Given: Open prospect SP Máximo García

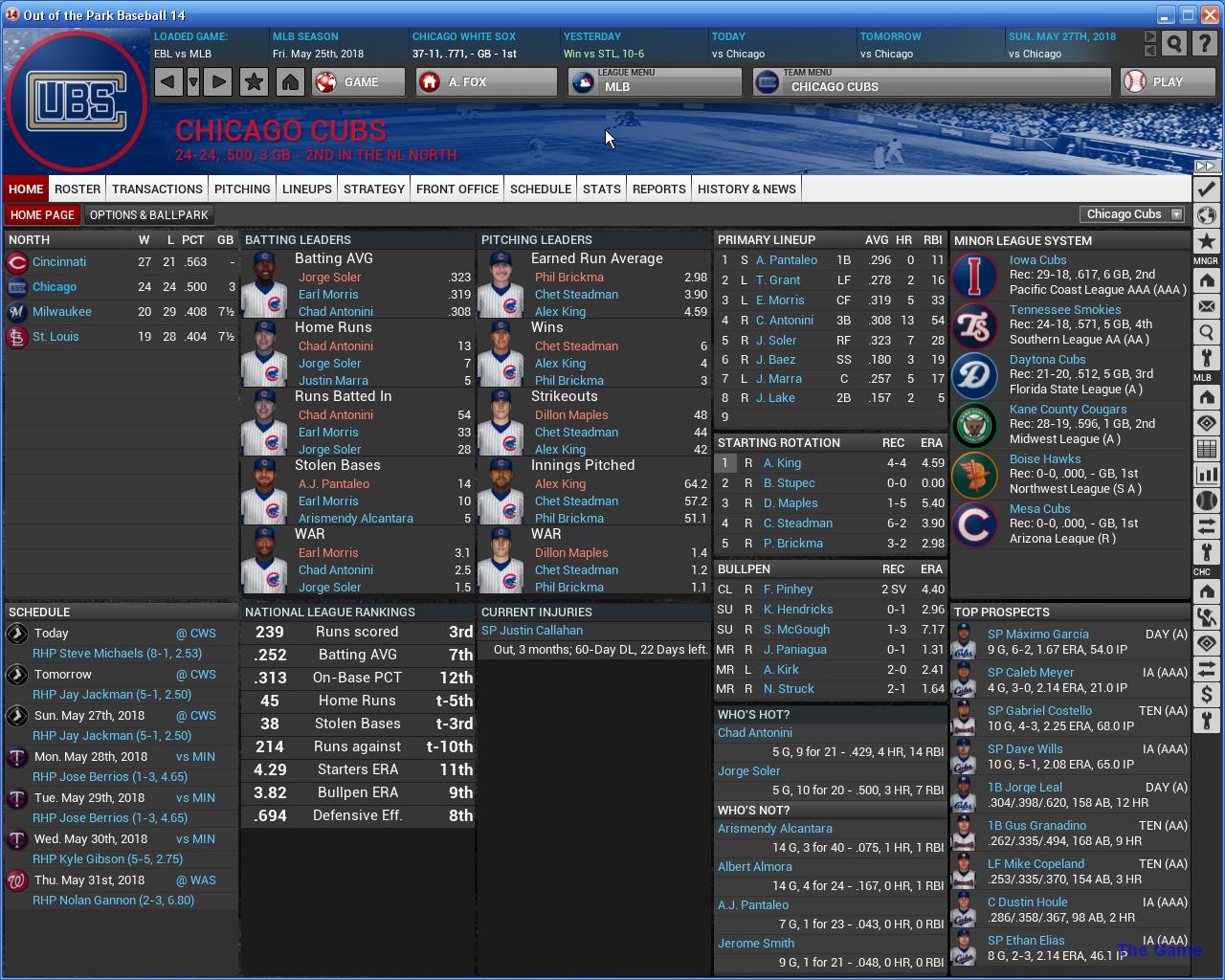Looking at the screenshot, I should (x=1038, y=634).
